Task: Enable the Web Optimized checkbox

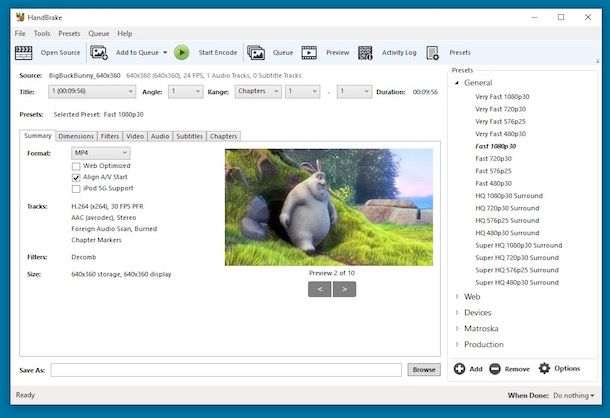Action: [76, 166]
